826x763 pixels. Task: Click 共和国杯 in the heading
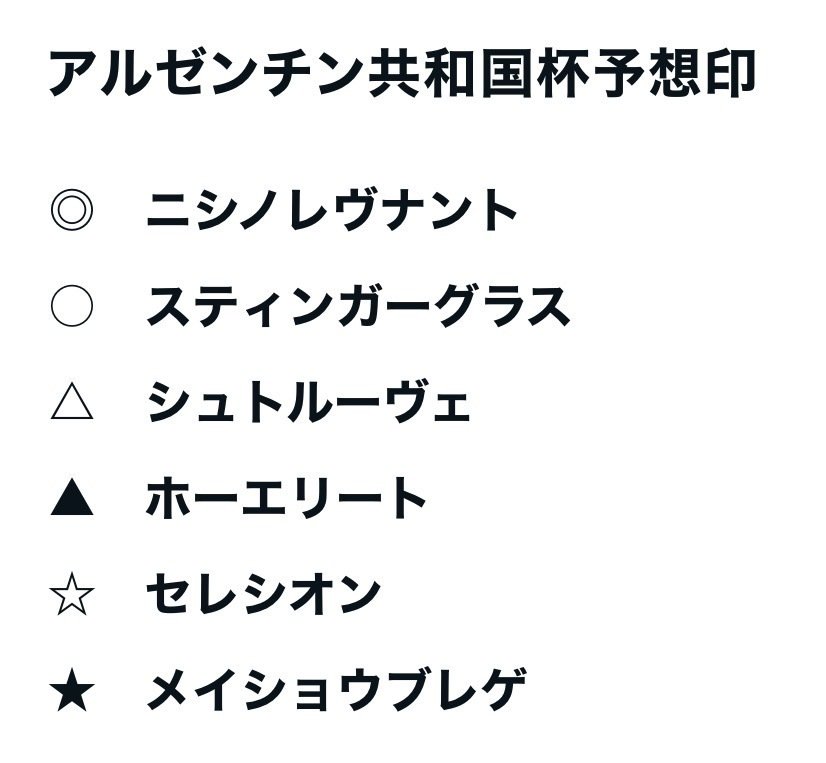point(430,75)
